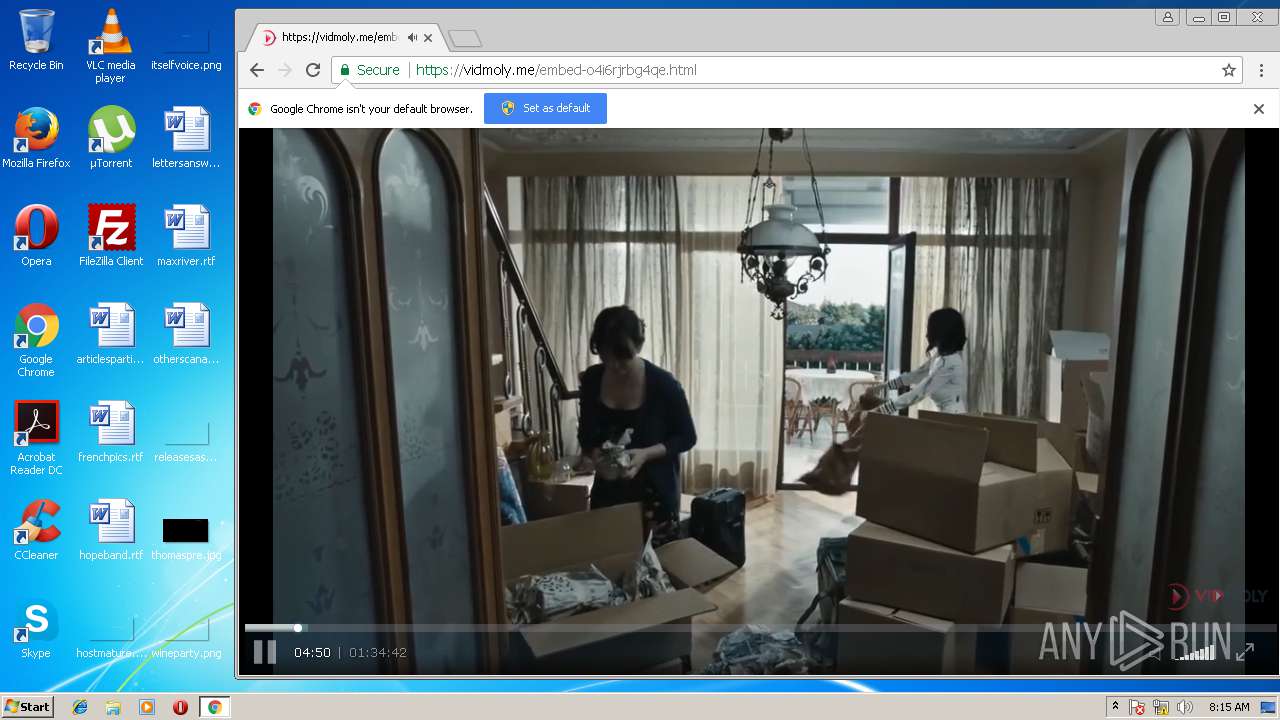Click the Set as default button
Screen dimensions: 1280x720
[x=545, y=108]
